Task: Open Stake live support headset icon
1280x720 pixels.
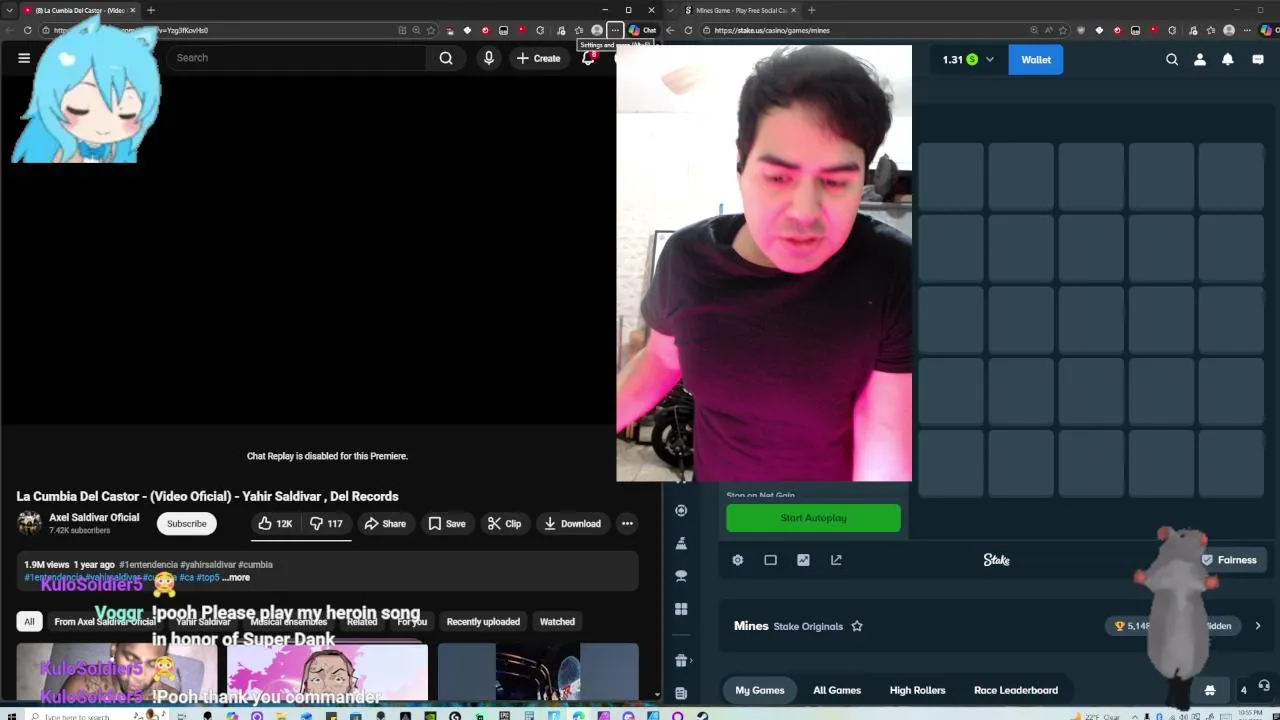Action: 1264,685
